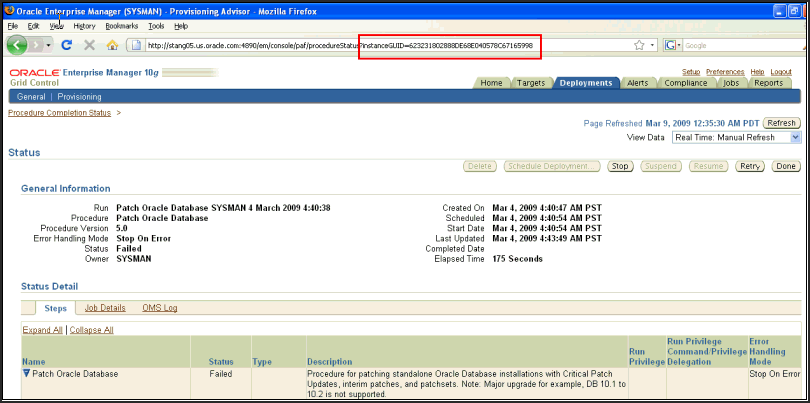Viewport: 810px width, 403px height.
Task: Click the Stop procedure button
Action: click(620, 166)
